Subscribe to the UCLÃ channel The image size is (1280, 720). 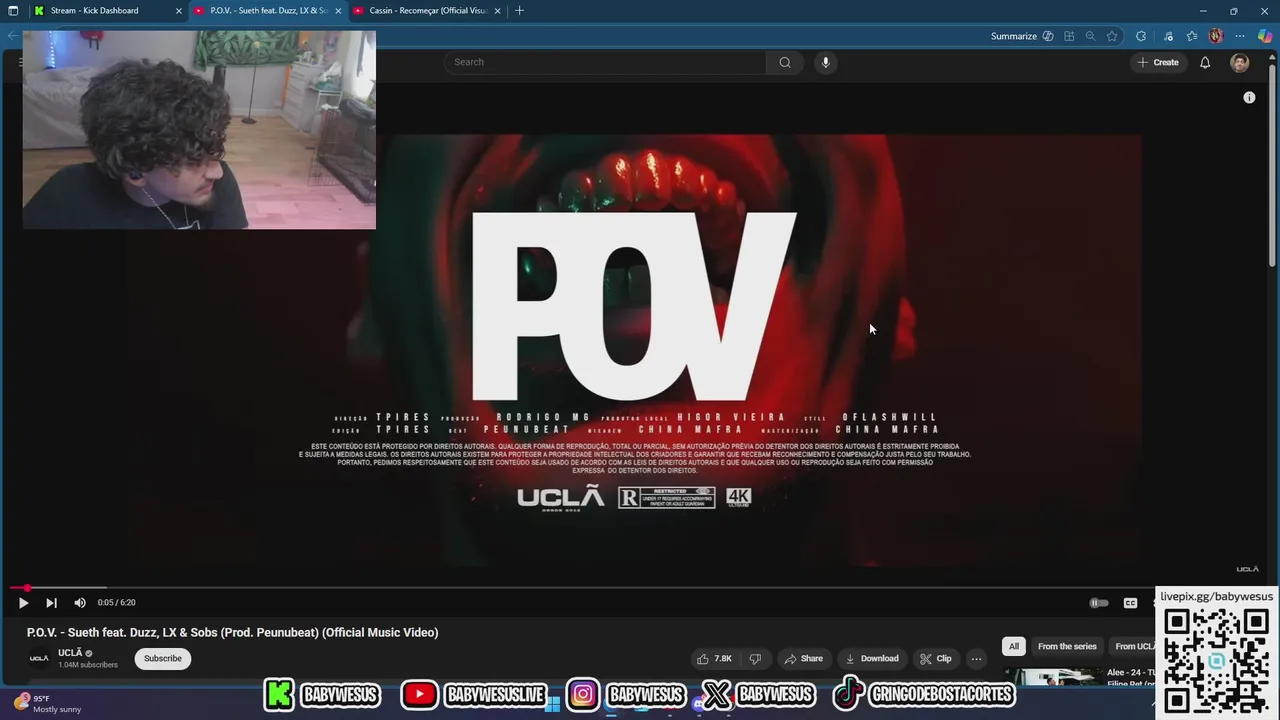(x=163, y=659)
